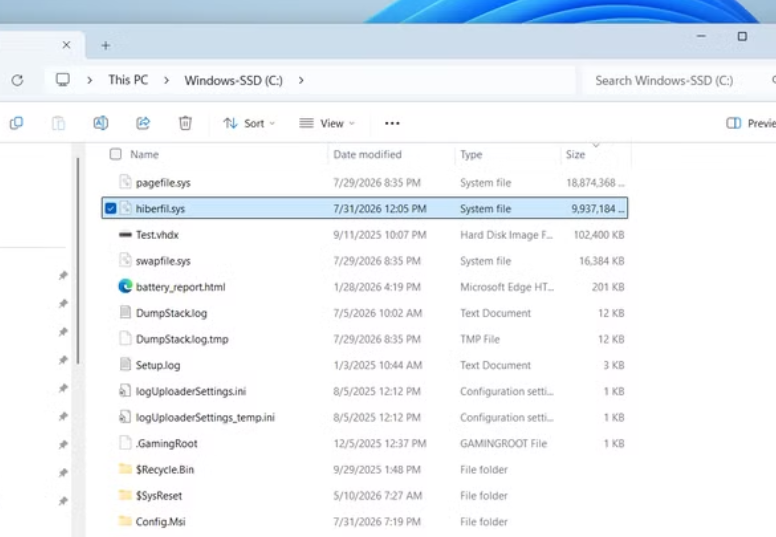Click the pagefile.sys file icon
The width and height of the screenshot is (776, 537).
coord(125,182)
